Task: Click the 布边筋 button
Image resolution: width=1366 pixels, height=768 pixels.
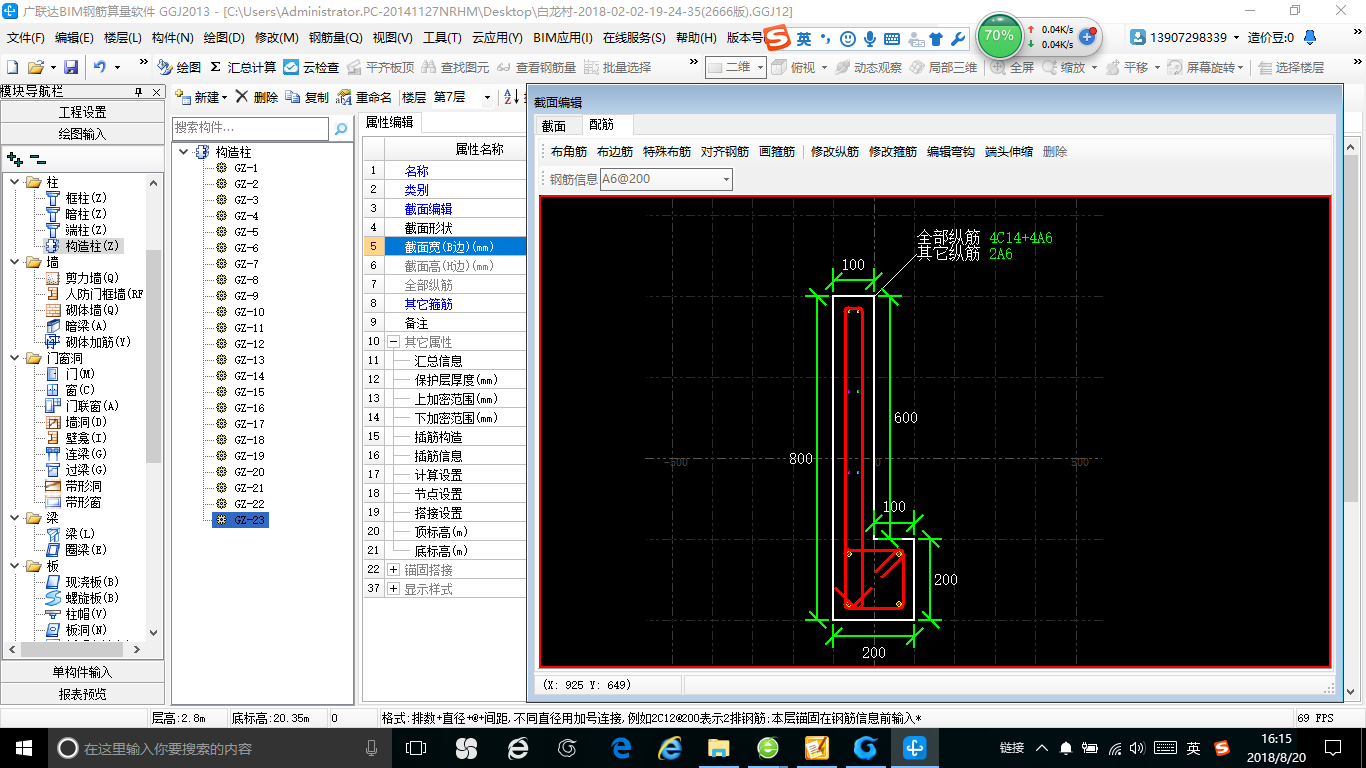Action: (615, 152)
